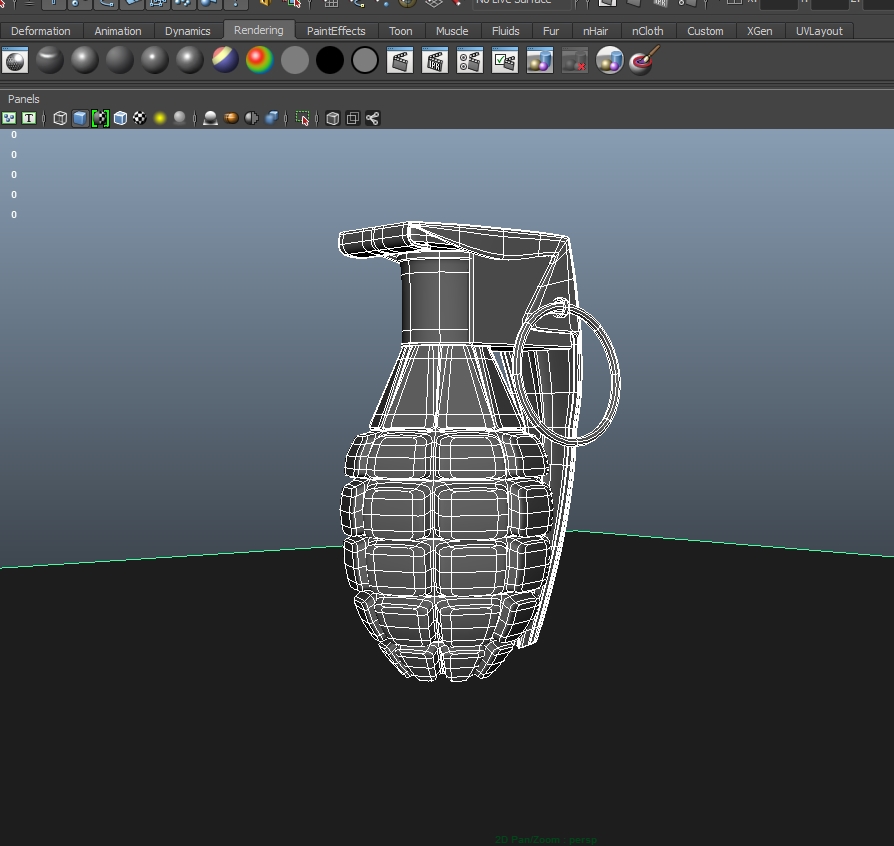This screenshot has height=846, width=894.
Task: Select the nCloth shelf tab
Action: coord(648,31)
